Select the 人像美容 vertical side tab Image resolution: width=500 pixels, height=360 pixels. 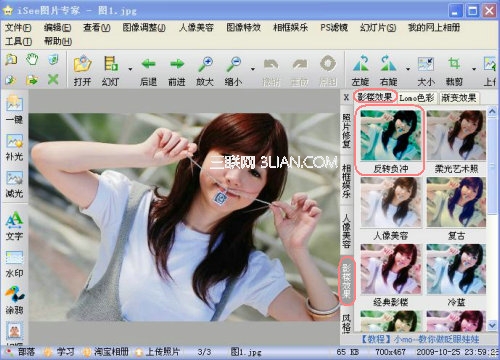(347, 231)
